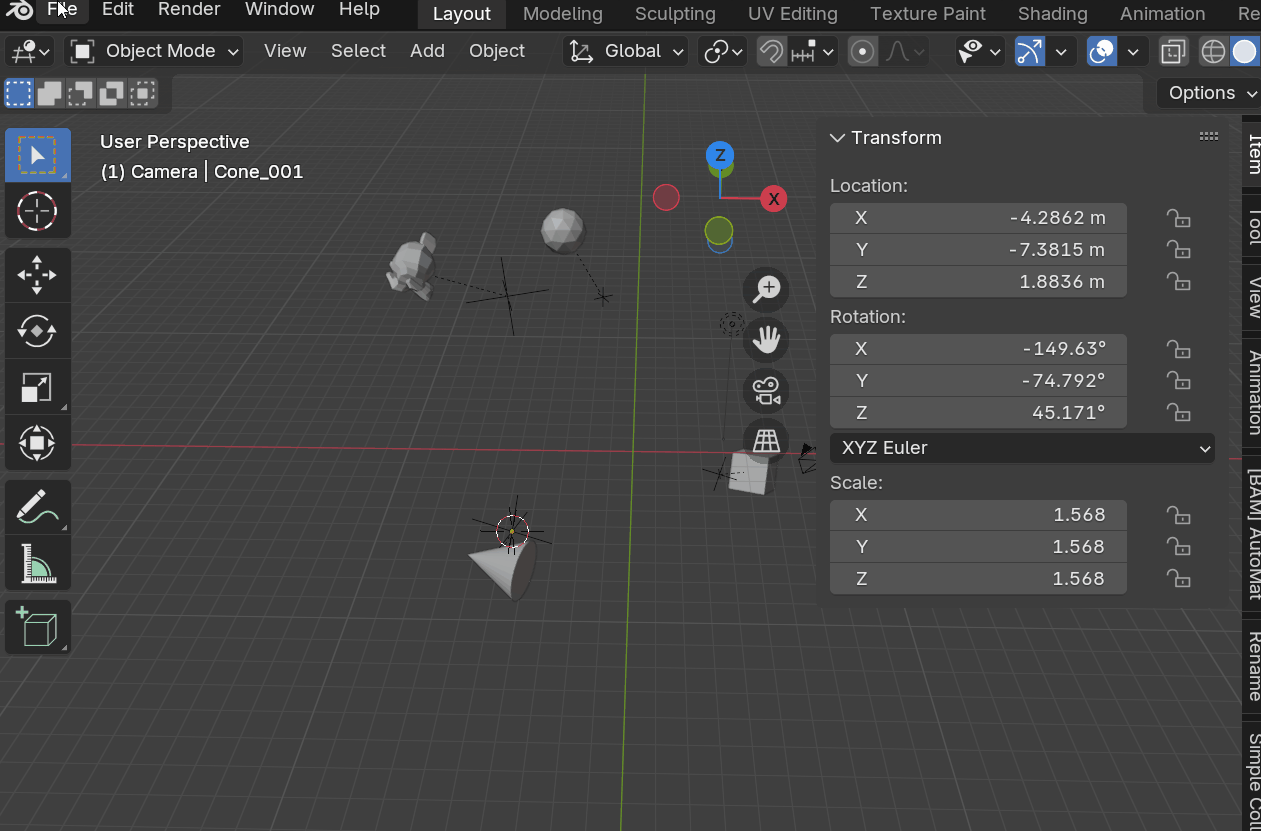Select the Select Box tool

pos(38,155)
